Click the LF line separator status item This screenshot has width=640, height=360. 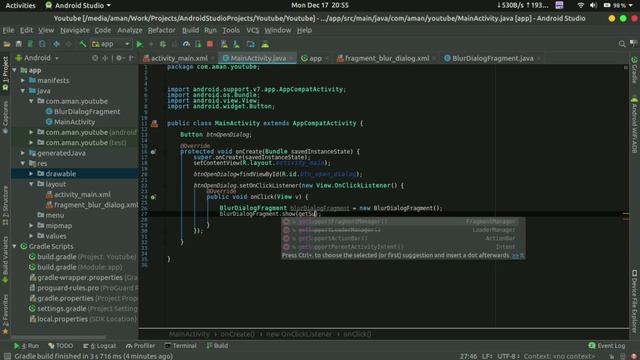(487, 356)
